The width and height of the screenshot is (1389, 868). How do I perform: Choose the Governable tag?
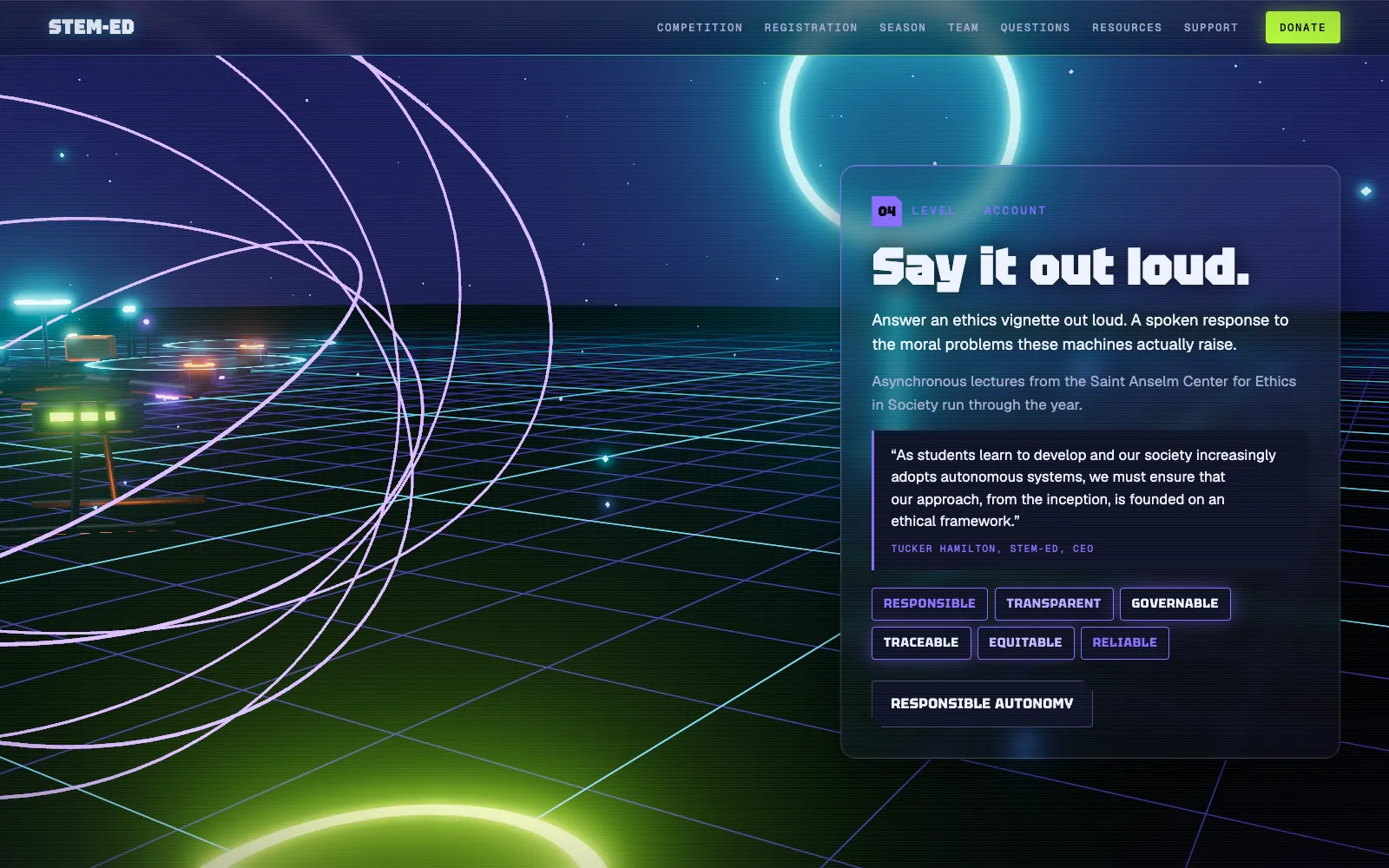pos(1175,603)
